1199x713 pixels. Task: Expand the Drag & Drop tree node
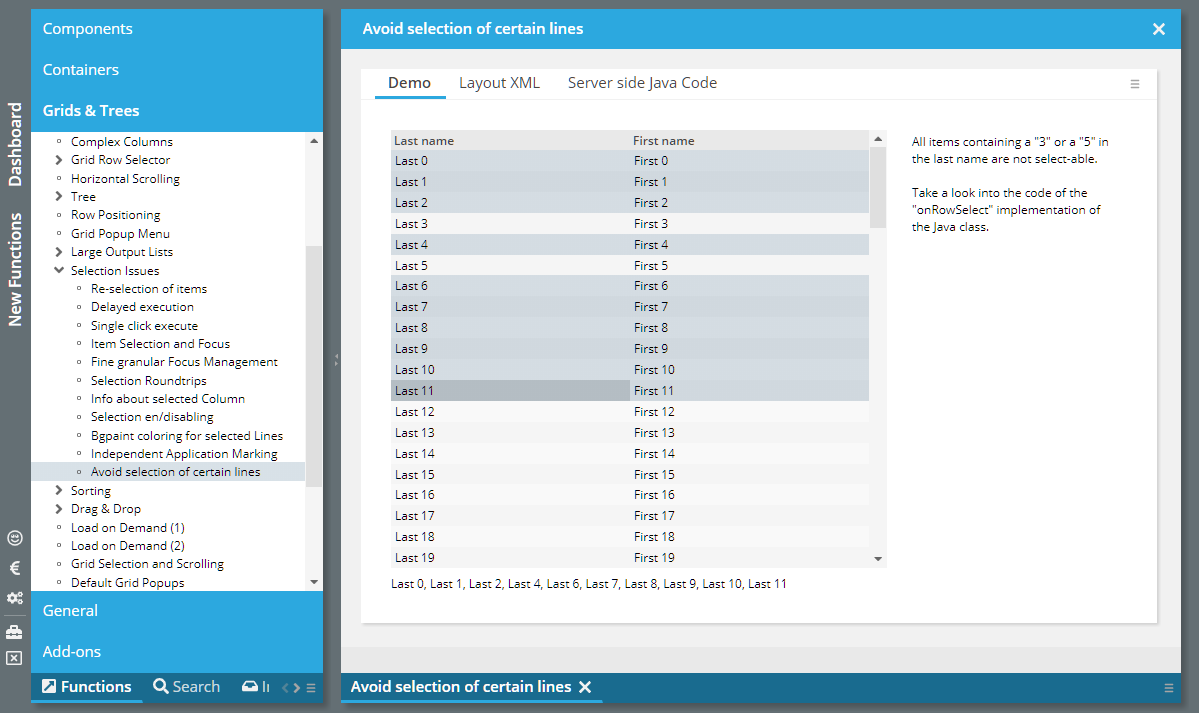59,509
